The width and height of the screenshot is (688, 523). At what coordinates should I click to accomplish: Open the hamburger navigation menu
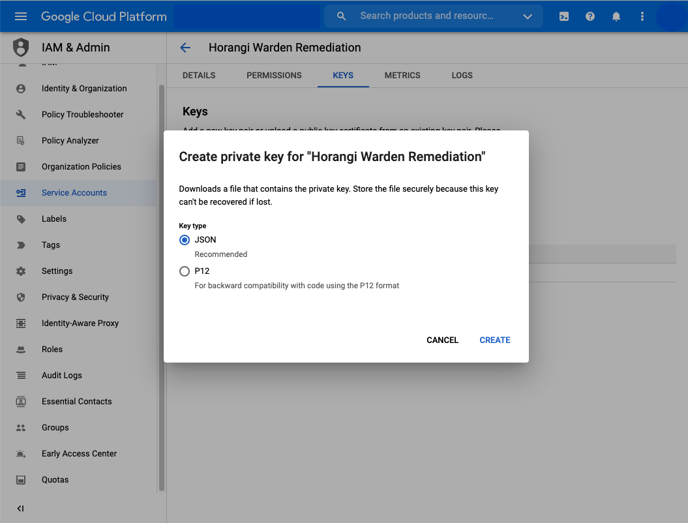(21, 16)
